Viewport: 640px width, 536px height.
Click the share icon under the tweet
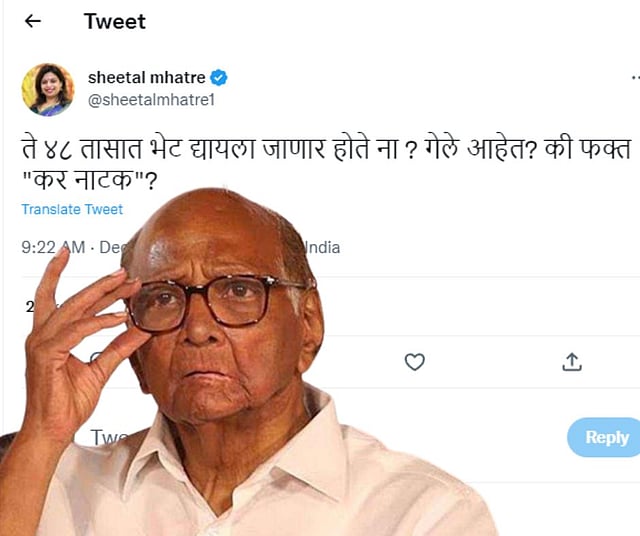(572, 361)
